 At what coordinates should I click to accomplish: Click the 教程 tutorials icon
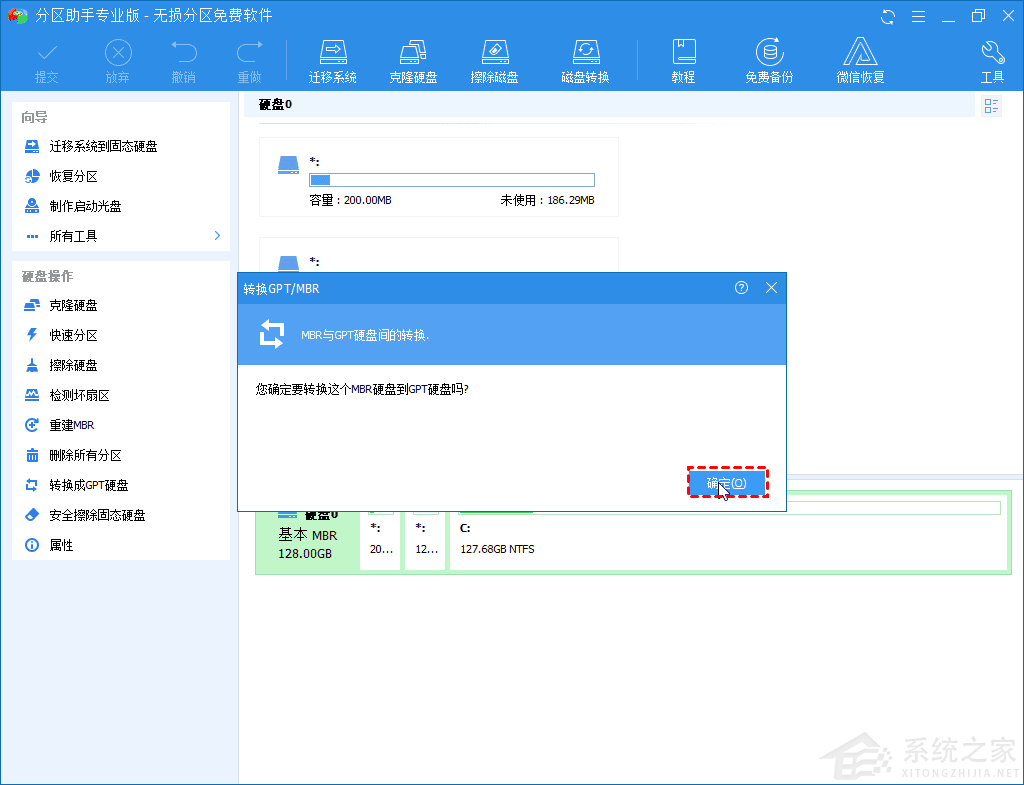pyautogui.click(x=684, y=58)
